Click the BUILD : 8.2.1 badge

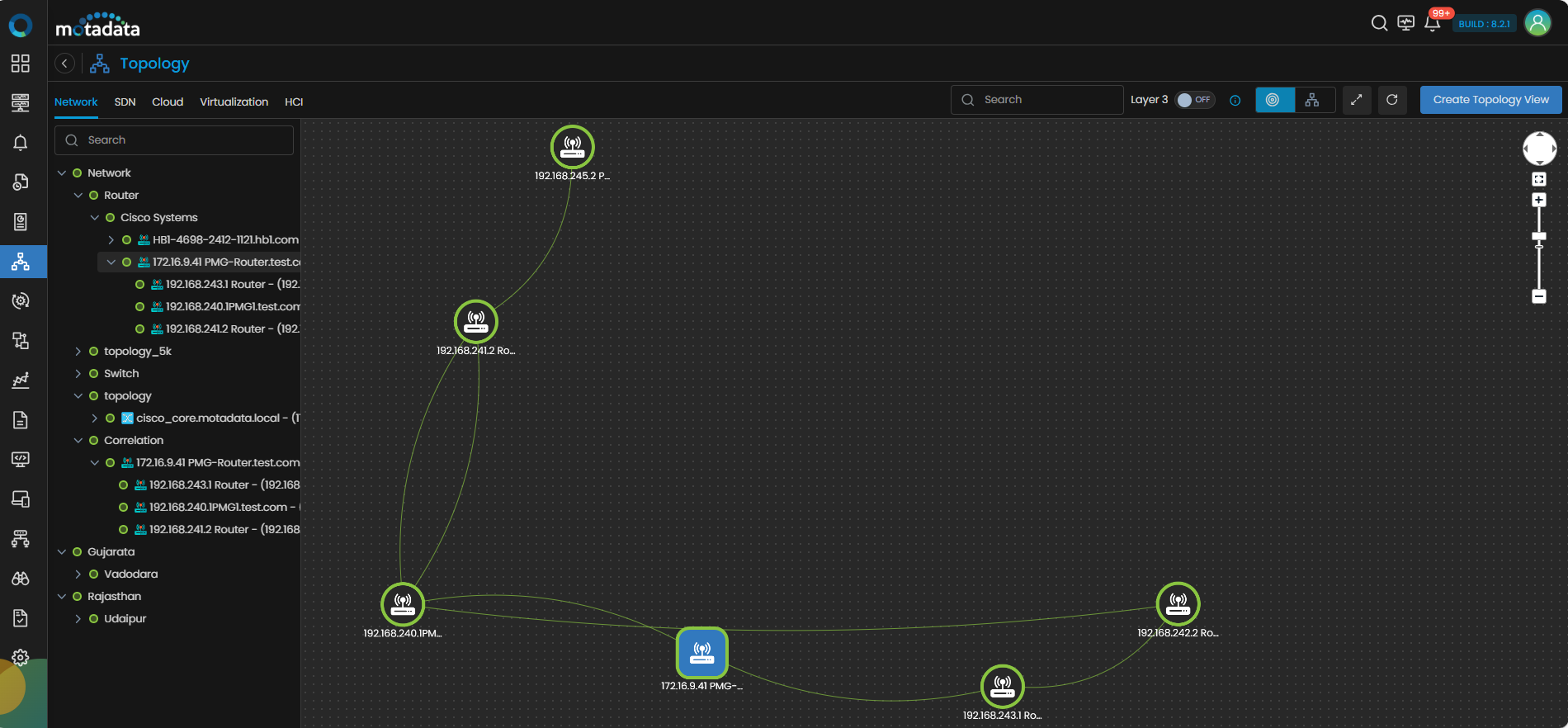(x=1485, y=24)
